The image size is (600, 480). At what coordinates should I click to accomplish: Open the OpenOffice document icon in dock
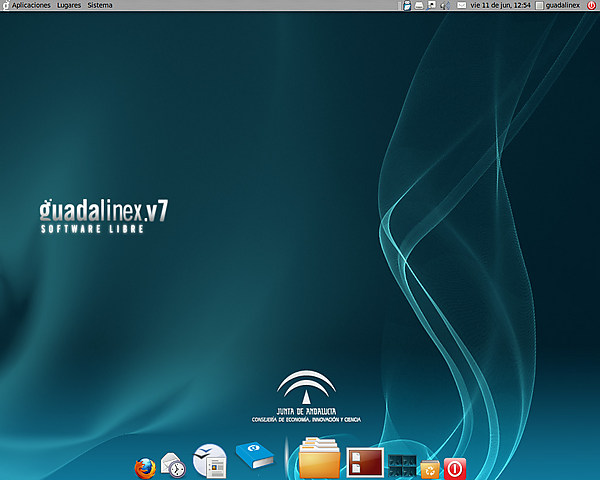point(210,461)
